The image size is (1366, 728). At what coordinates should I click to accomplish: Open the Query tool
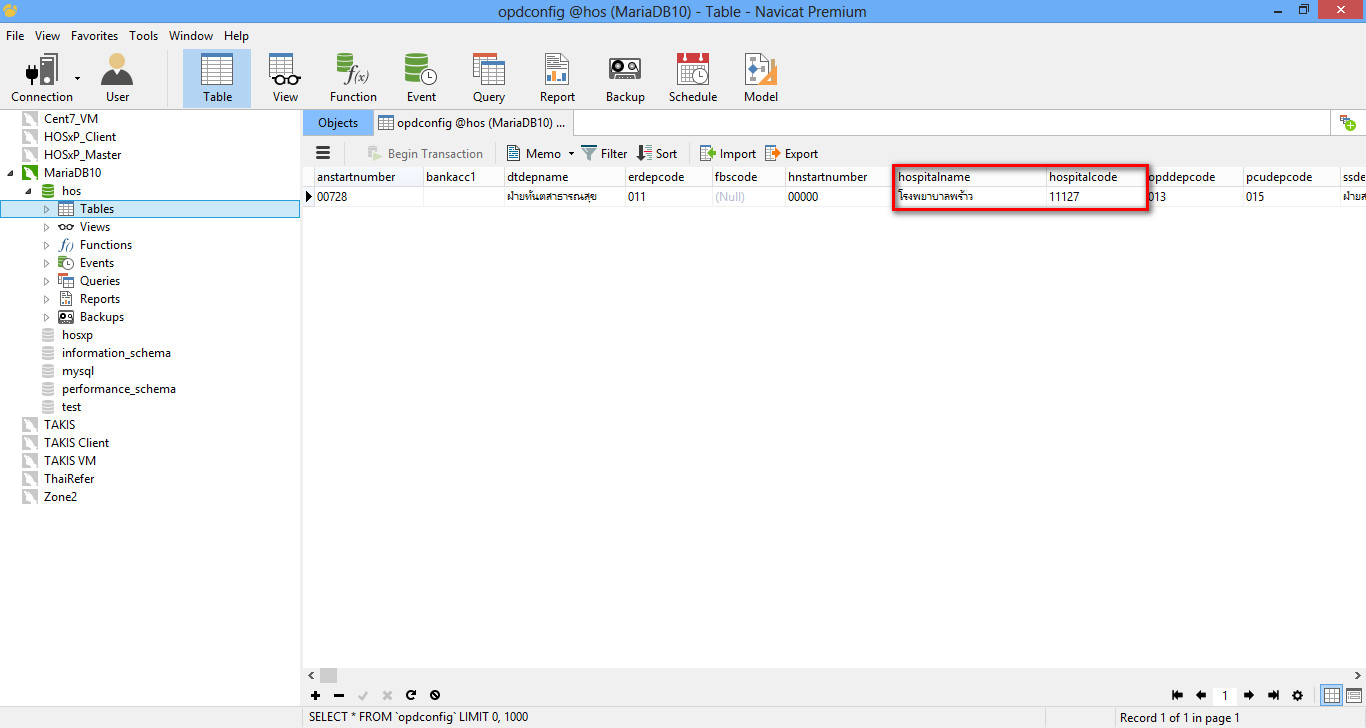(488, 75)
